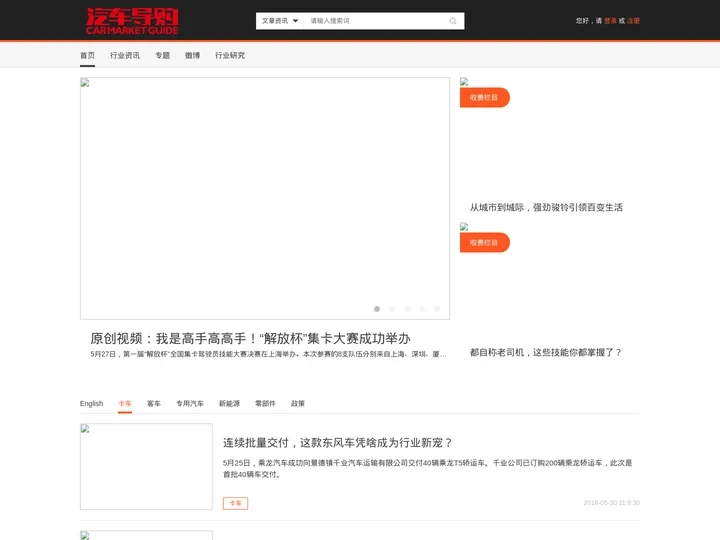720x540 pixels.
Task: Switch to the English category tab
Action: (x=91, y=404)
